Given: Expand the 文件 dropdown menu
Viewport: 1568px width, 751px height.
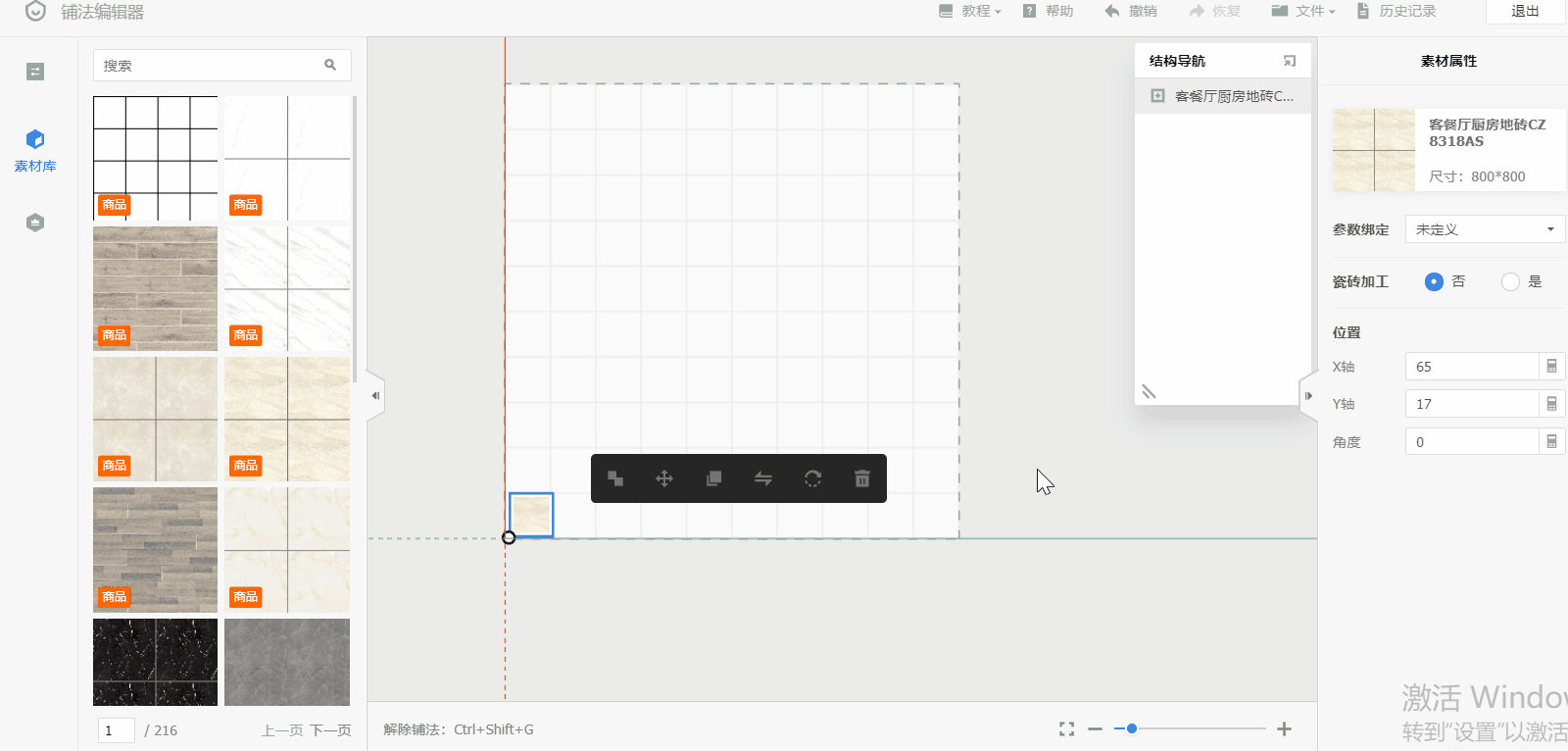Looking at the screenshot, I should click(x=1303, y=12).
